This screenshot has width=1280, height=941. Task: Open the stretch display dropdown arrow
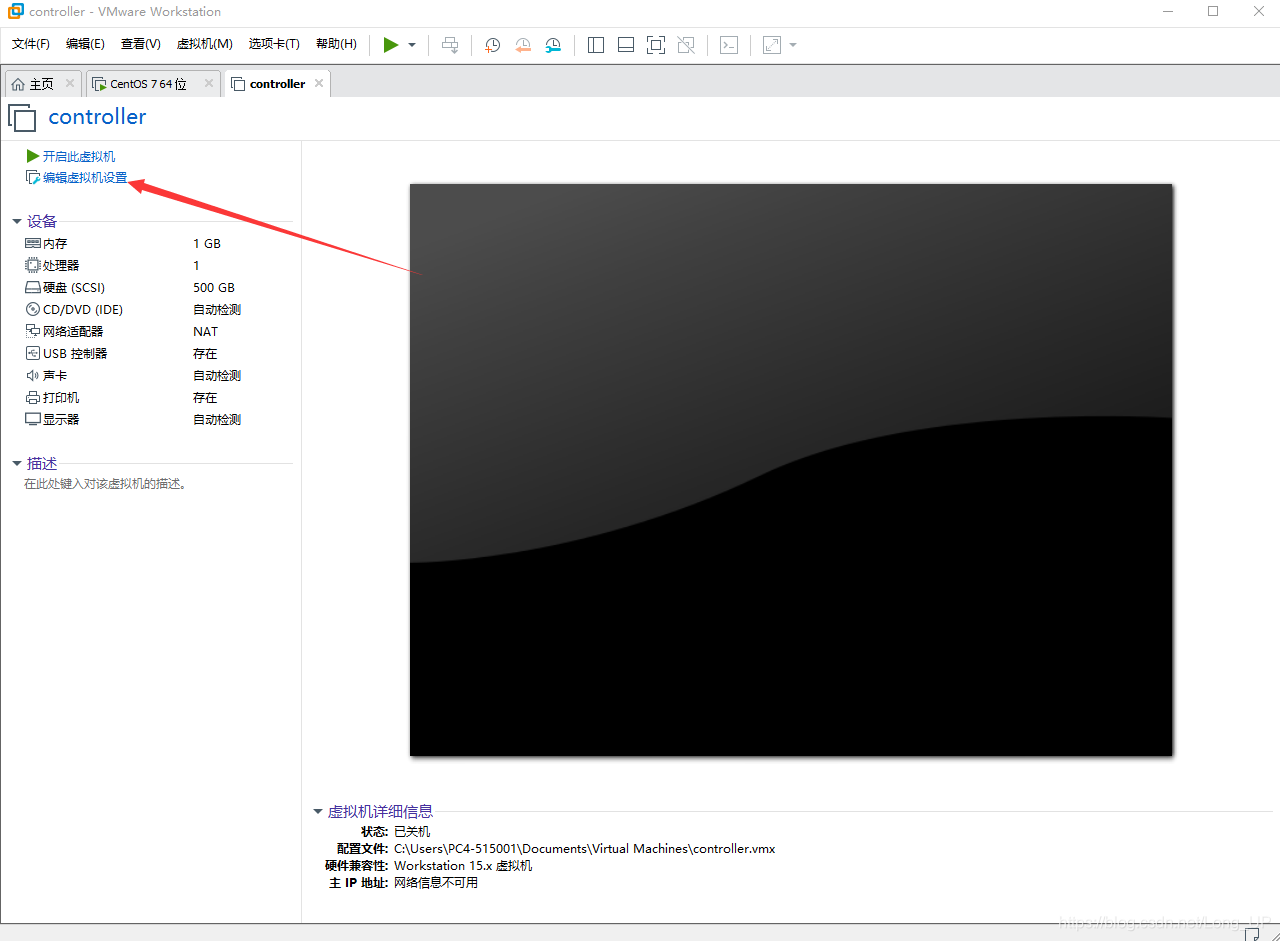point(793,45)
